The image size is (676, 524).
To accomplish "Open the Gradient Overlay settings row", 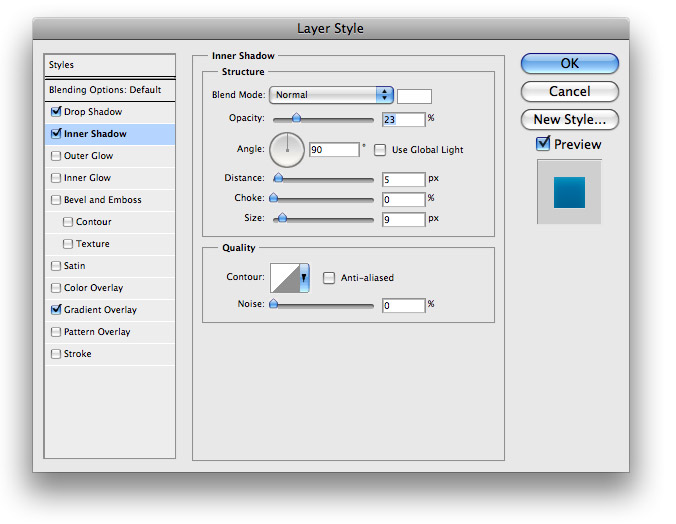I will pos(110,310).
